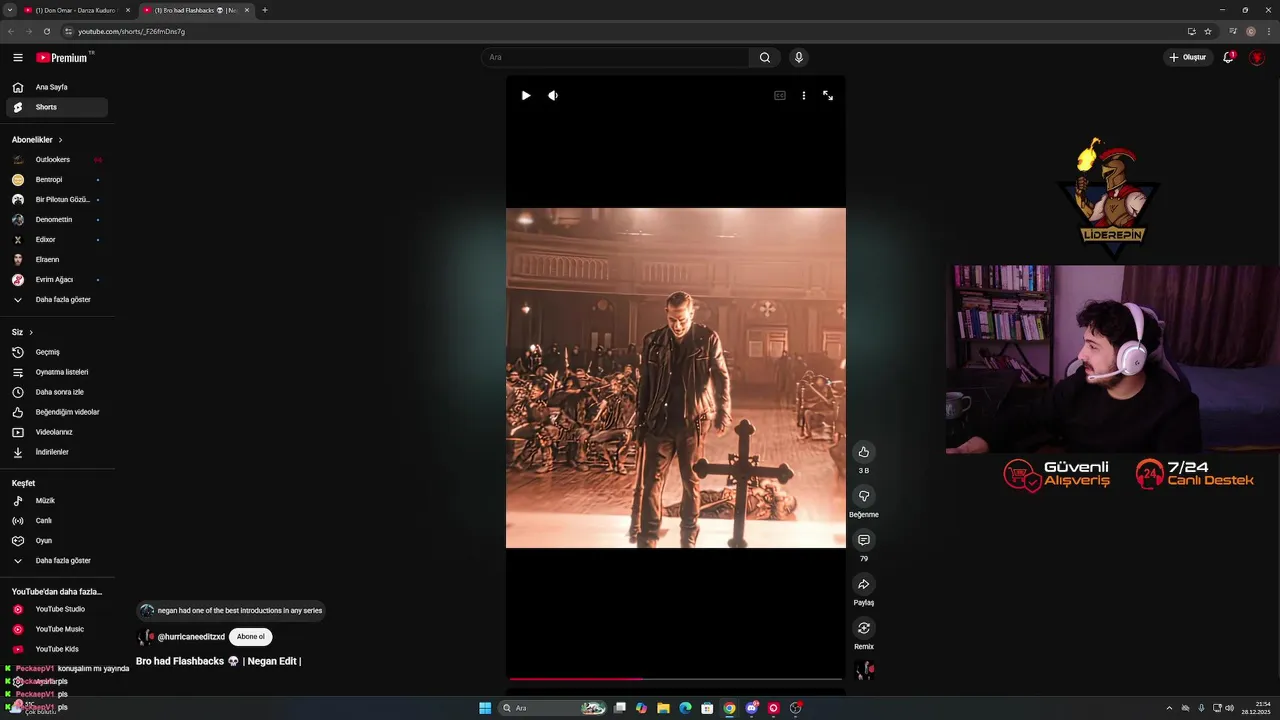Open the sound source thumbnail under Remix
This screenshot has height=720, width=1280.
pos(865,671)
